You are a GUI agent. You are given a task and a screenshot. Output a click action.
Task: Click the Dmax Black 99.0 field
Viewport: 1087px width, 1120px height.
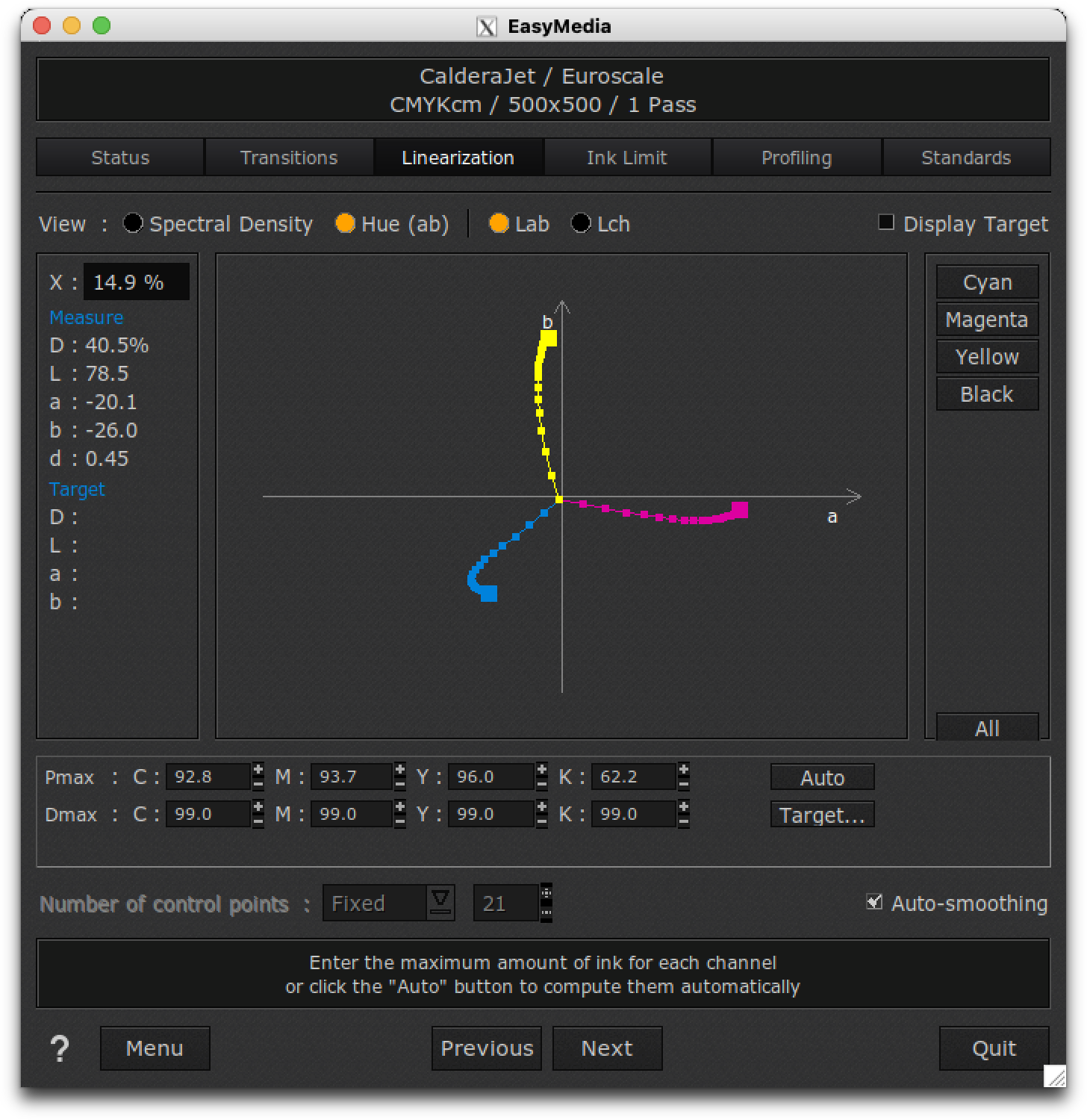(634, 814)
